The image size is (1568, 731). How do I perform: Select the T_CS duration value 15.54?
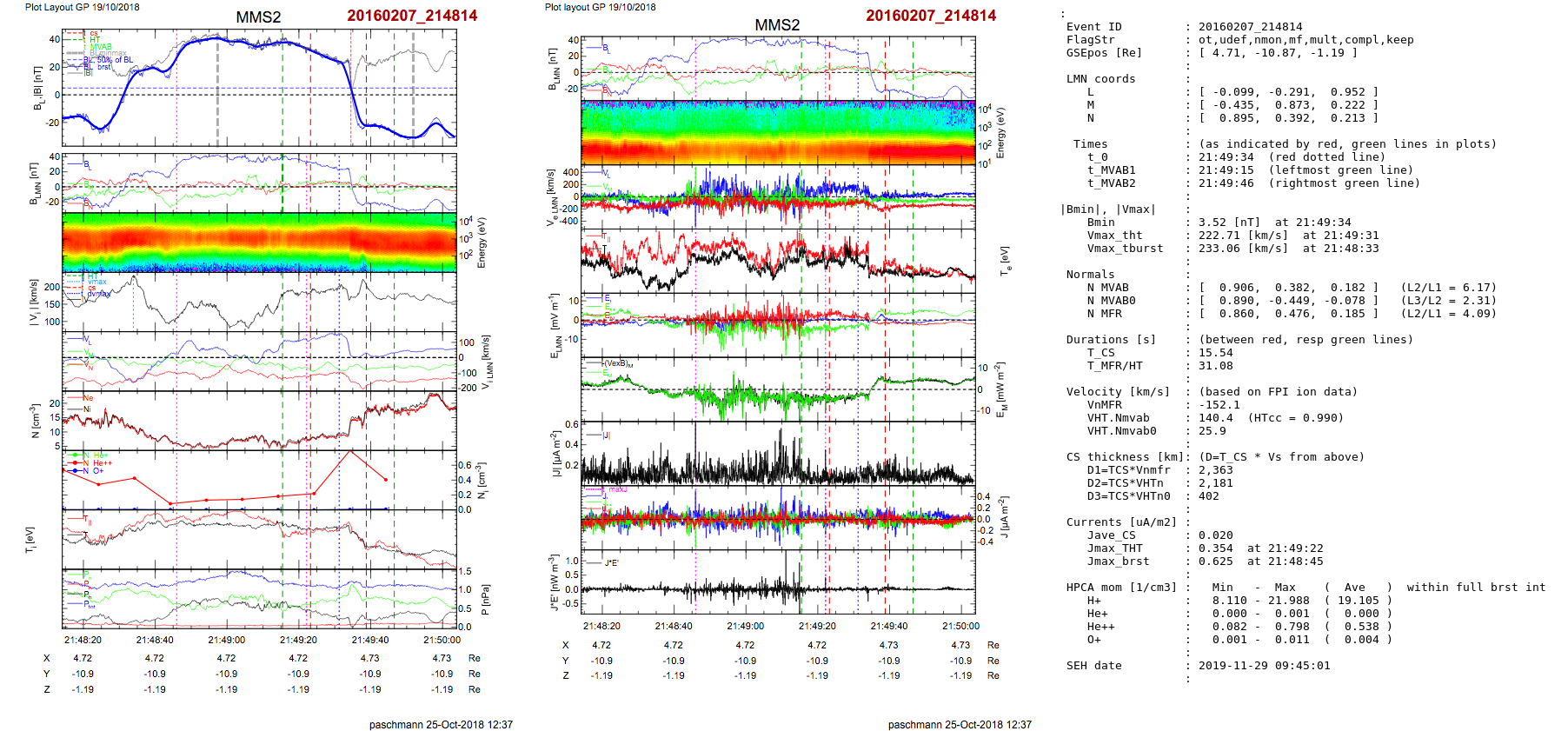pos(1215,353)
